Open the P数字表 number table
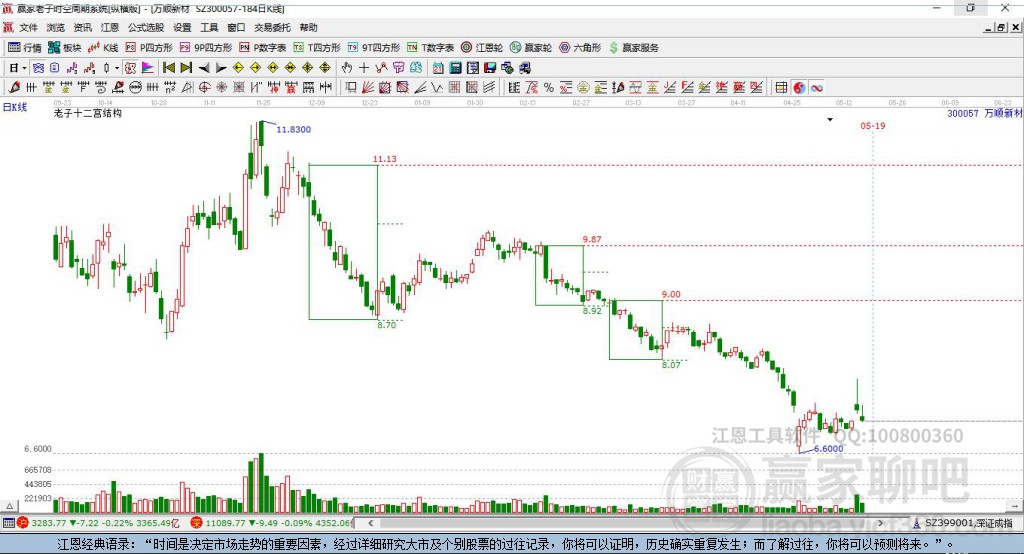This screenshot has width=1024, height=554. point(263,48)
